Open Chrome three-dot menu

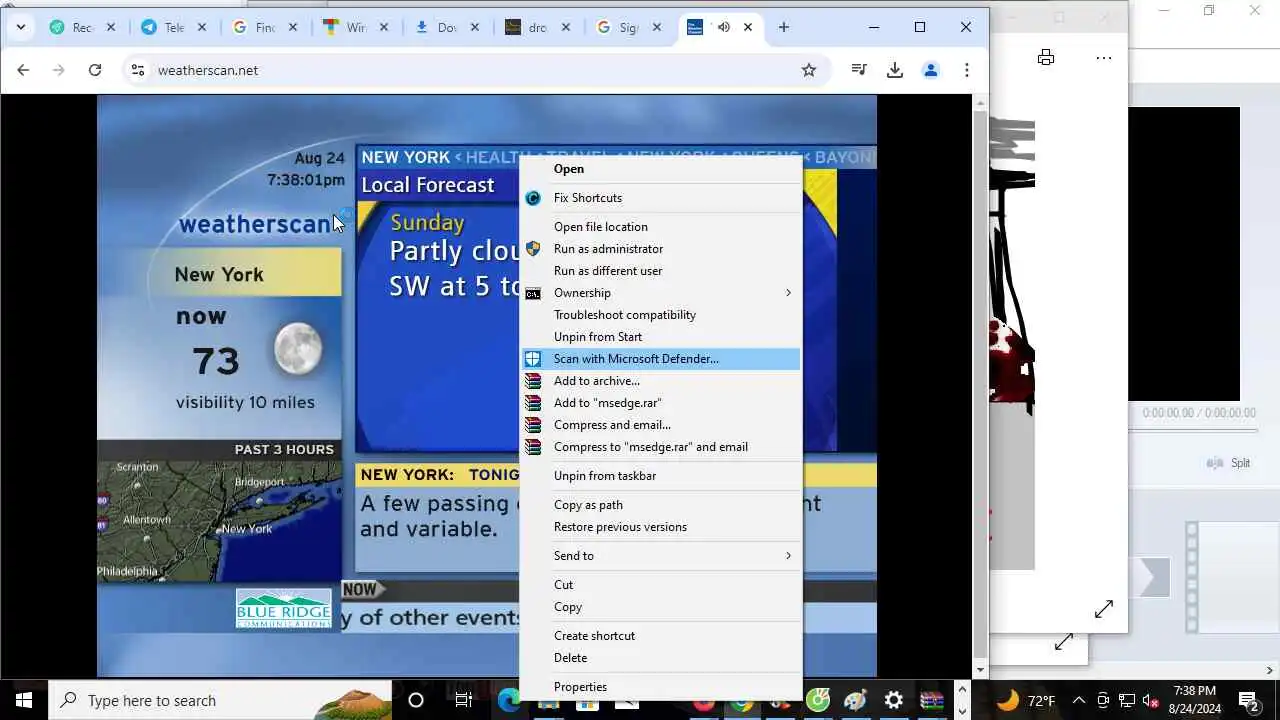[x=967, y=70]
